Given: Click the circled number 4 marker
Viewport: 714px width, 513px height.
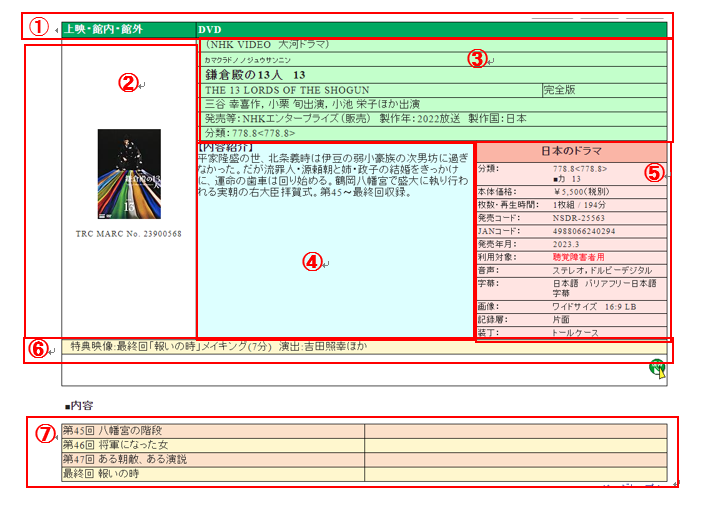Looking at the screenshot, I should pos(312,261).
